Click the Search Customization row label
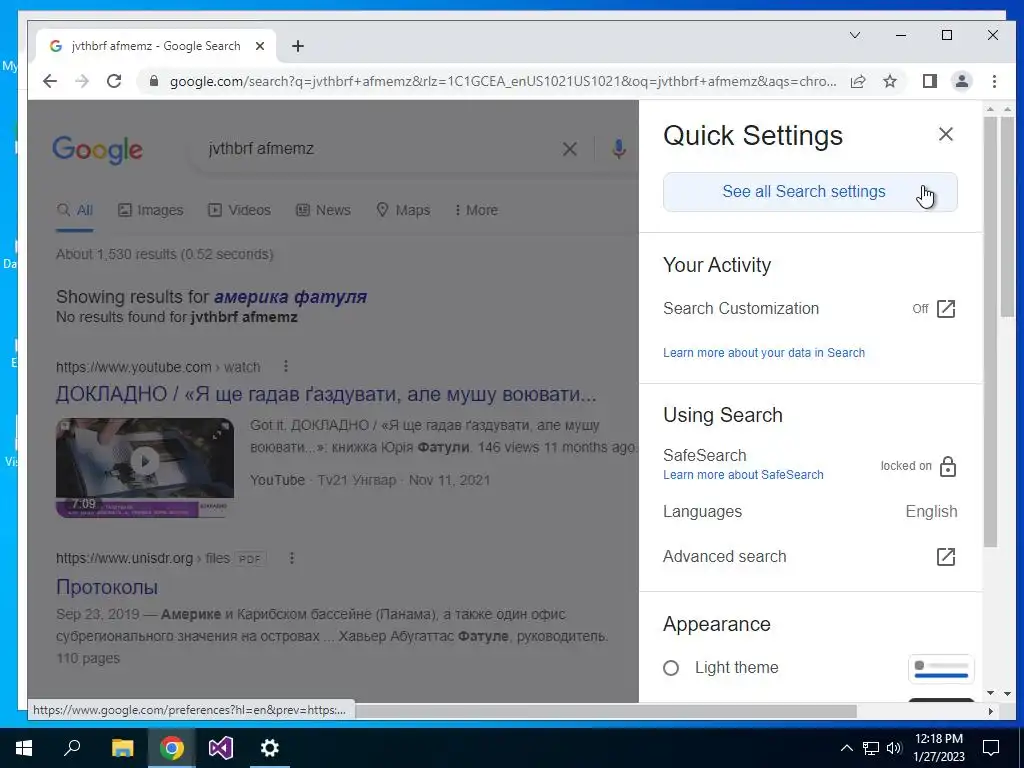 pos(741,309)
